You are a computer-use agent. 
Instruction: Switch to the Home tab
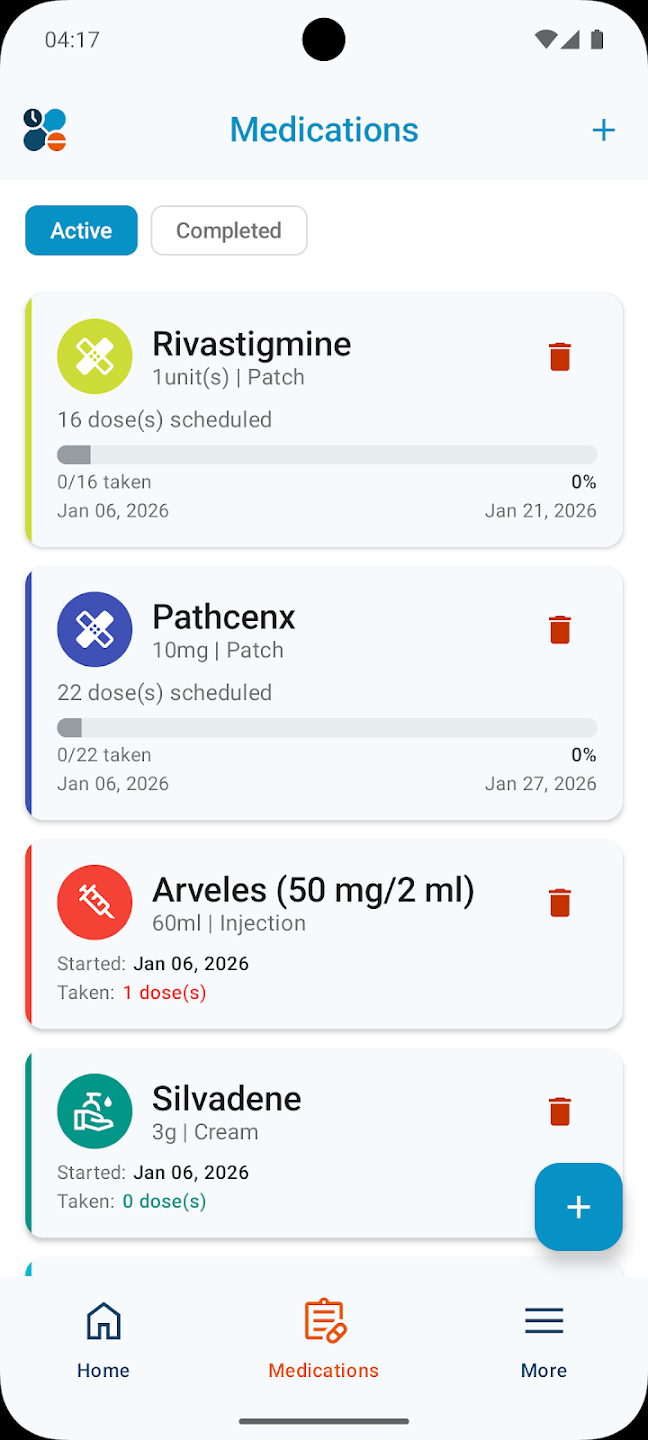(x=103, y=1338)
